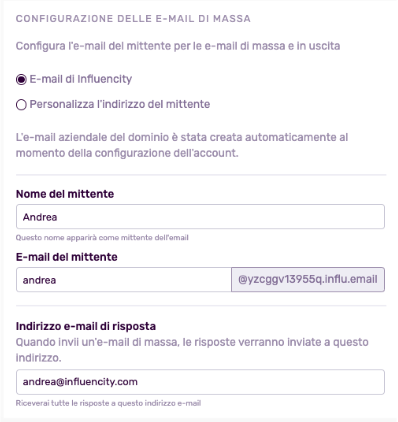Click the Configura l'e-mail del mittente description text
This screenshot has width=398, height=422.
point(178,46)
